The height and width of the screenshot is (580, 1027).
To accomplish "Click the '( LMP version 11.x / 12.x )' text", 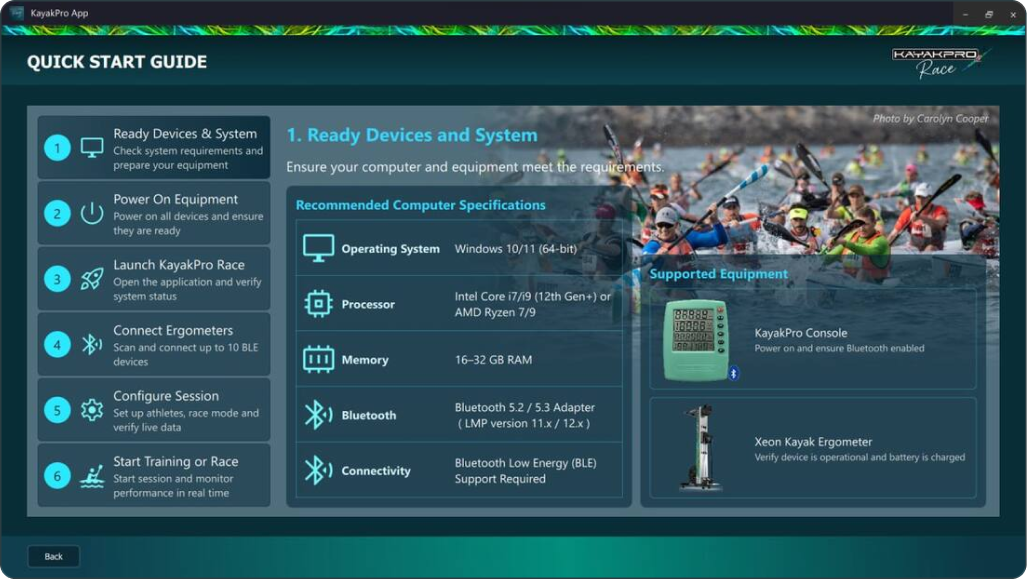I will click(523, 424).
